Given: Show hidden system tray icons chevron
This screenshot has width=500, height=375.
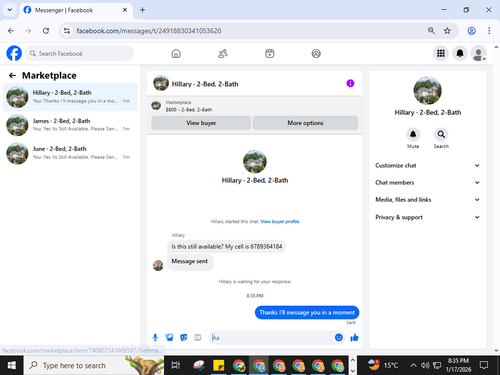Looking at the screenshot, I should pyautogui.click(x=413, y=366).
